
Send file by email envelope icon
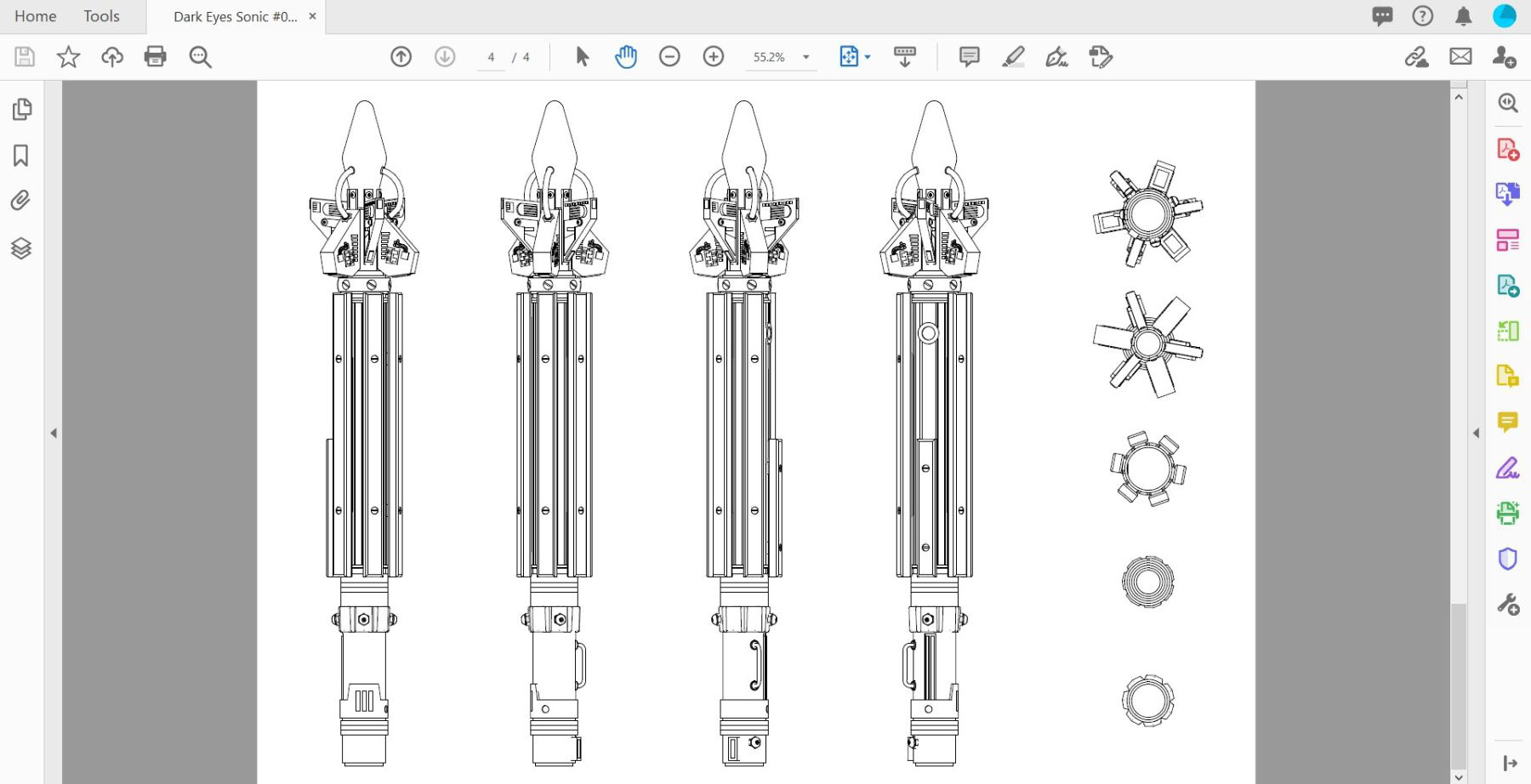click(x=1460, y=57)
